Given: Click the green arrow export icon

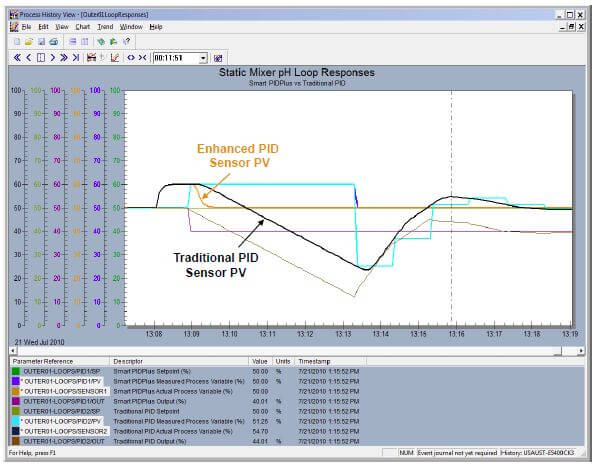Looking at the screenshot, I should (113, 42).
